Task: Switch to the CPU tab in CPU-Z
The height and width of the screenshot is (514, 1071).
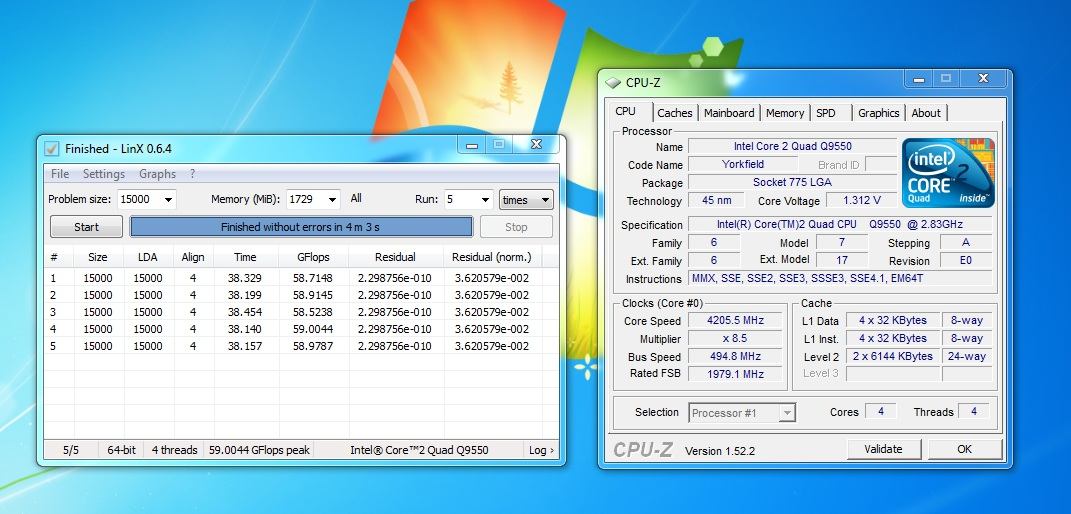Action: [625, 111]
